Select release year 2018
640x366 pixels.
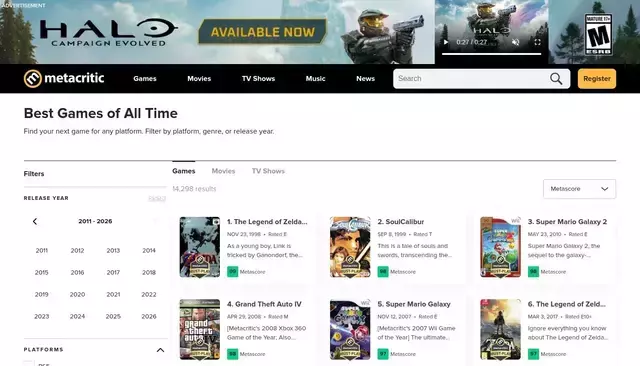[x=149, y=273]
